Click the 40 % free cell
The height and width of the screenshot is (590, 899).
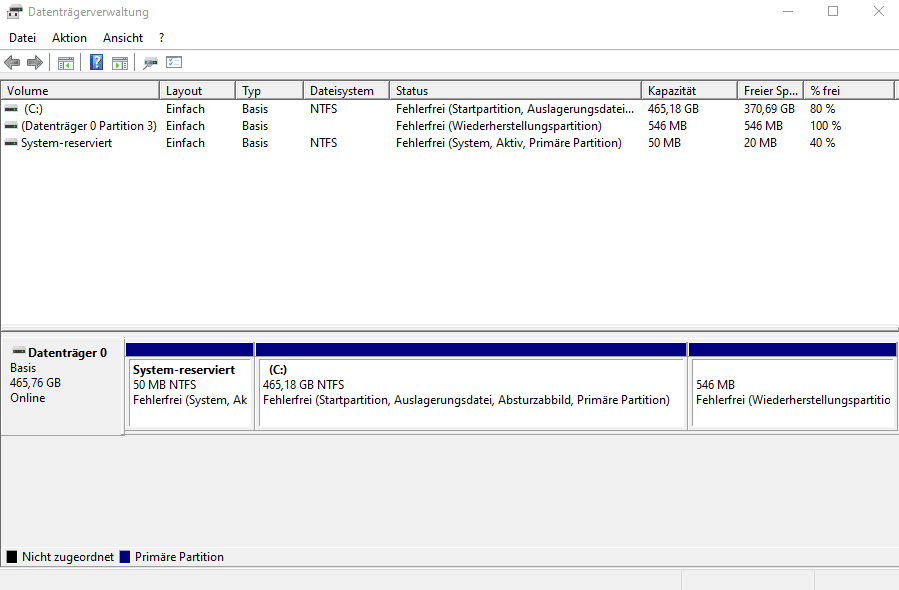click(x=822, y=143)
